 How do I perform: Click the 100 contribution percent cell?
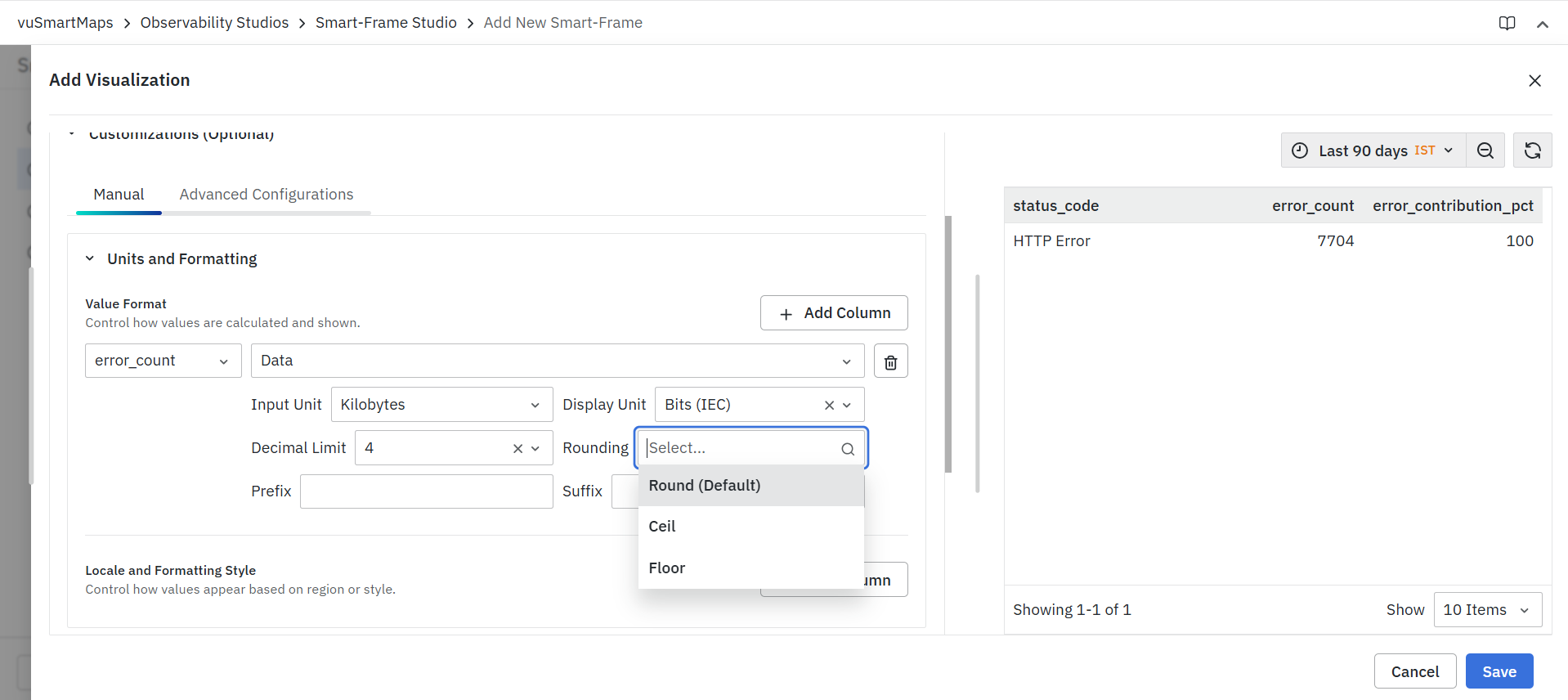point(1520,241)
